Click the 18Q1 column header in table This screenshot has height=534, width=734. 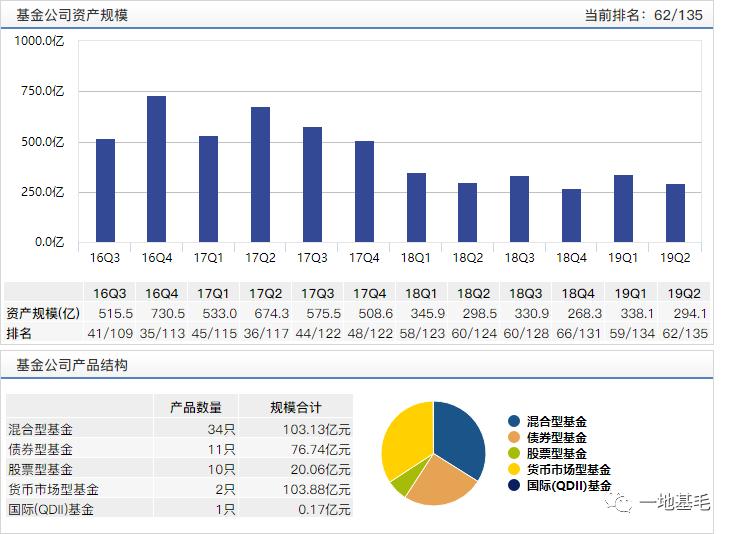click(421, 293)
